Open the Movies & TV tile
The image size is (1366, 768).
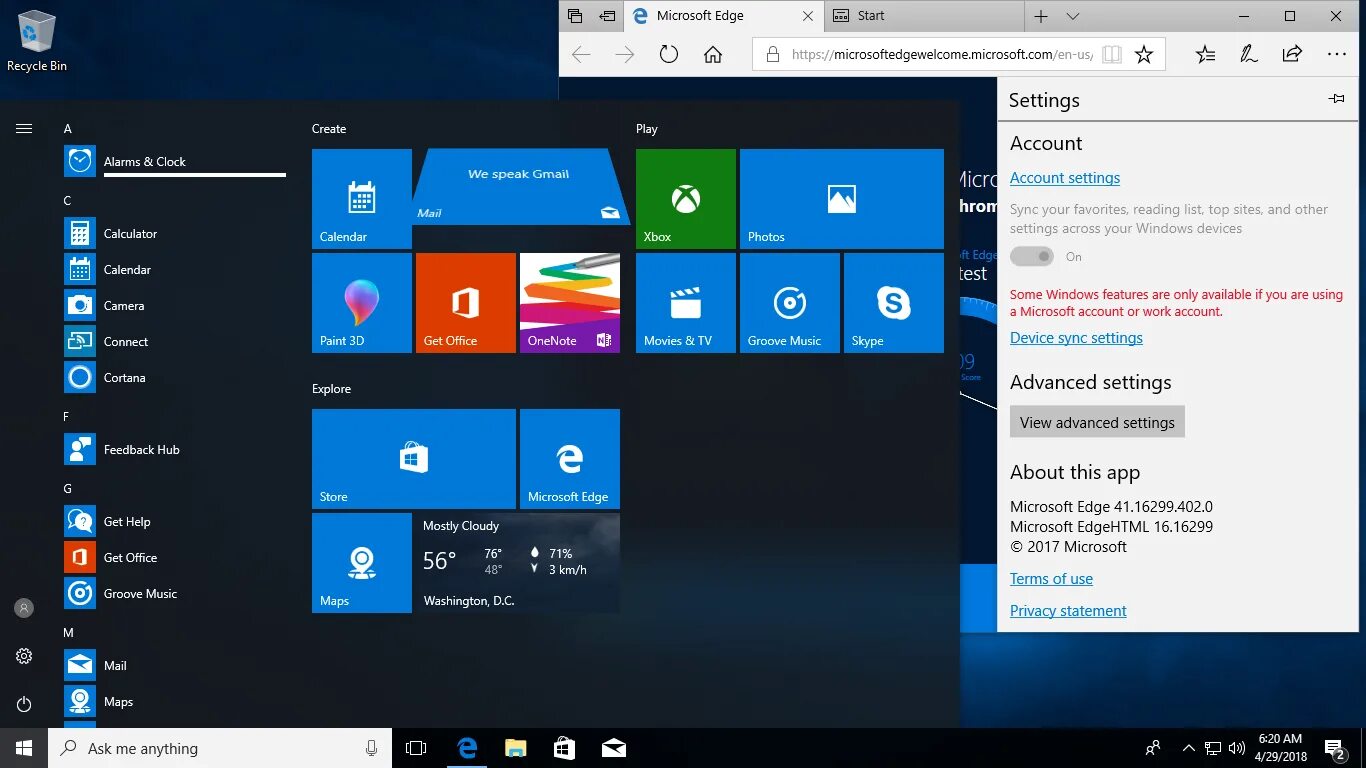point(686,303)
